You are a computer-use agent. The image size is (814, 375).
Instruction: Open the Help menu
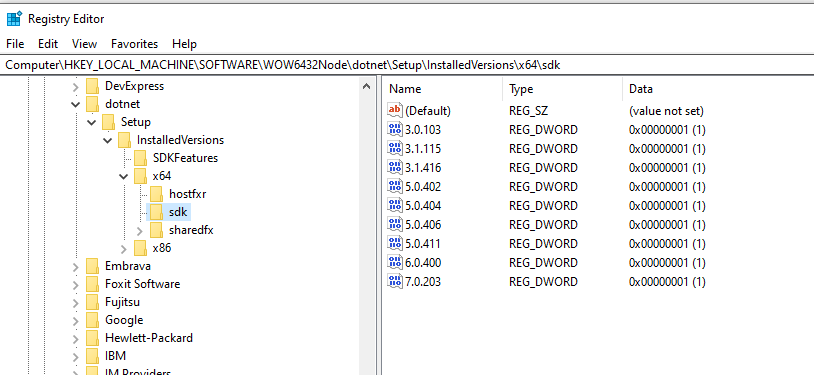[x=184, y=44]
